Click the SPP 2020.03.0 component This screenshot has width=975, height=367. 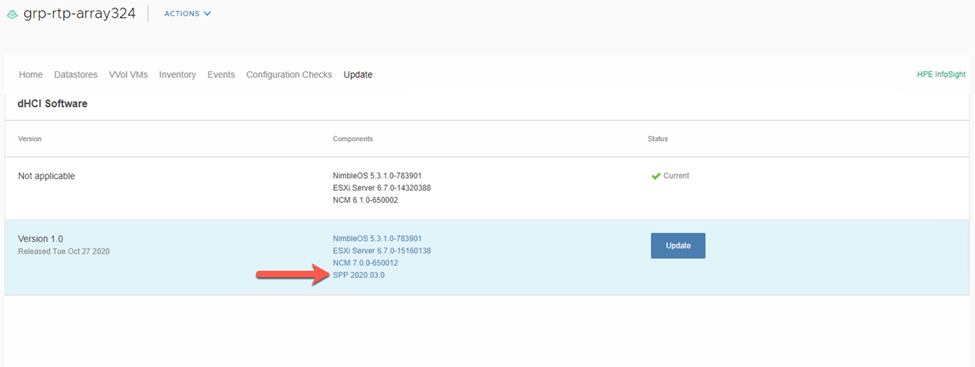pyautogui.click(x=359, y=276)
